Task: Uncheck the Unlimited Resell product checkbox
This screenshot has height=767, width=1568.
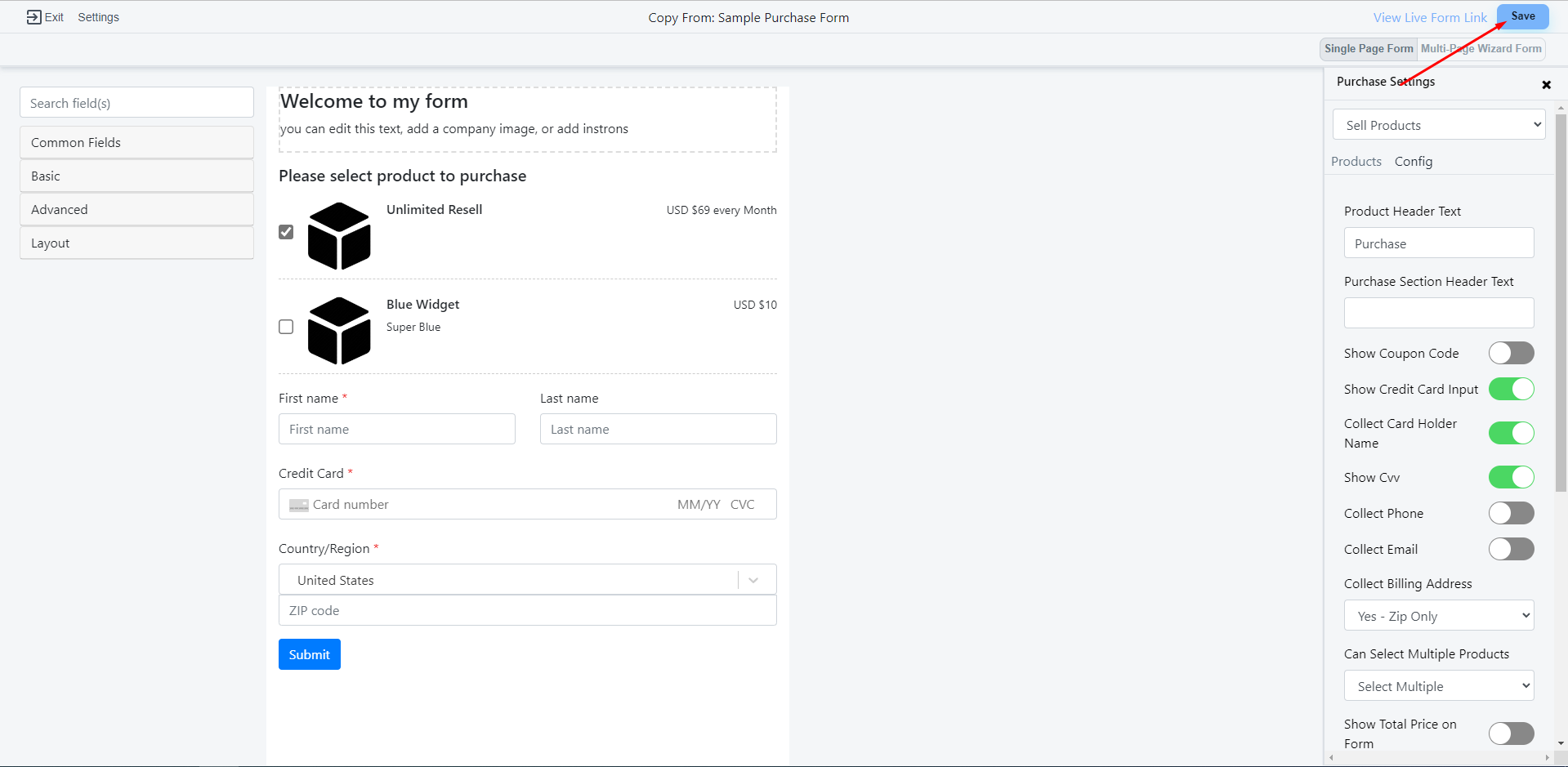Action: (x=286, y=232)
